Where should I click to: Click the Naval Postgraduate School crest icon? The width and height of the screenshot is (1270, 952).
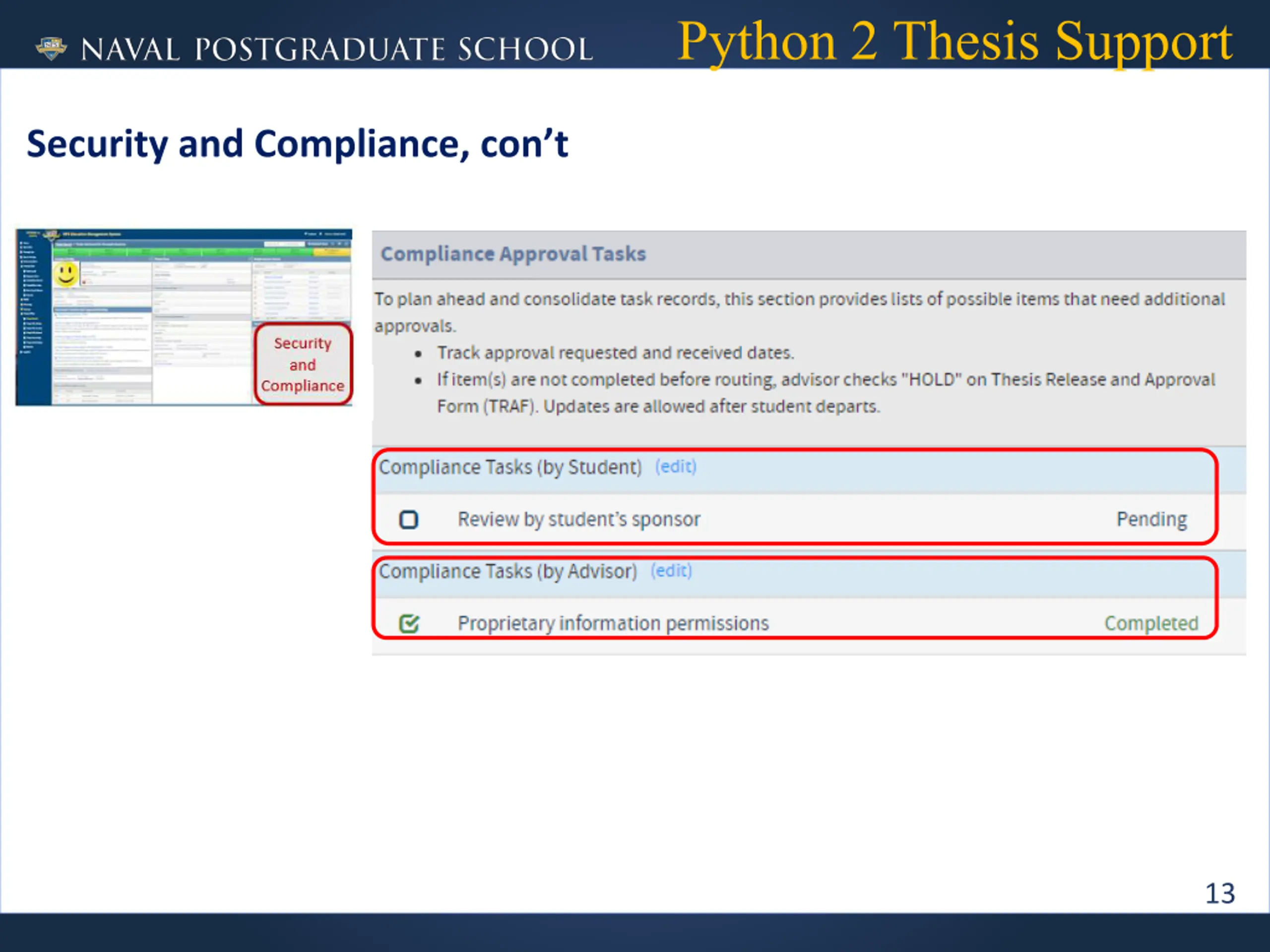[x=51, y=48]
